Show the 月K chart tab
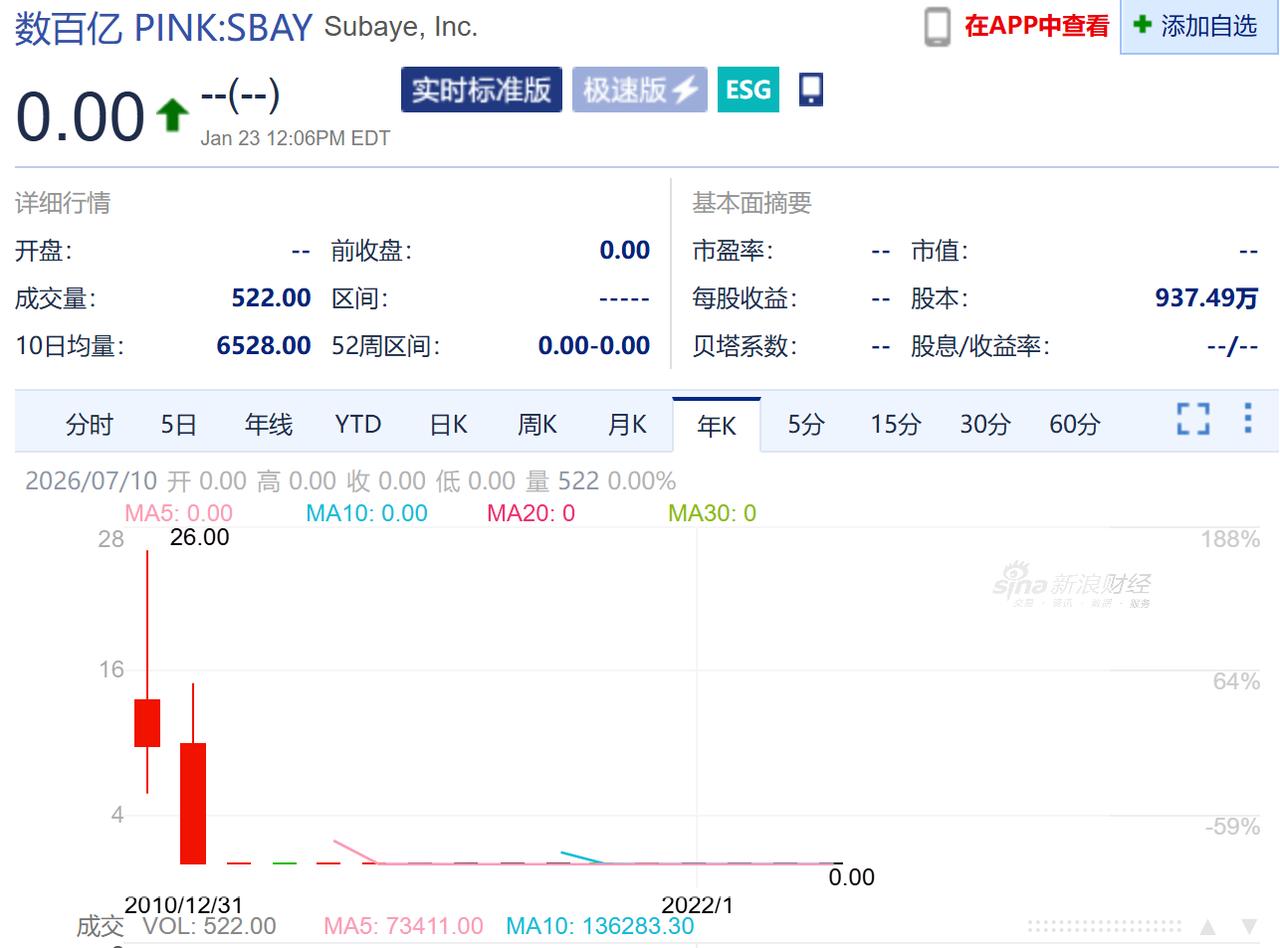1280x948 pixels. coord(627,424)
